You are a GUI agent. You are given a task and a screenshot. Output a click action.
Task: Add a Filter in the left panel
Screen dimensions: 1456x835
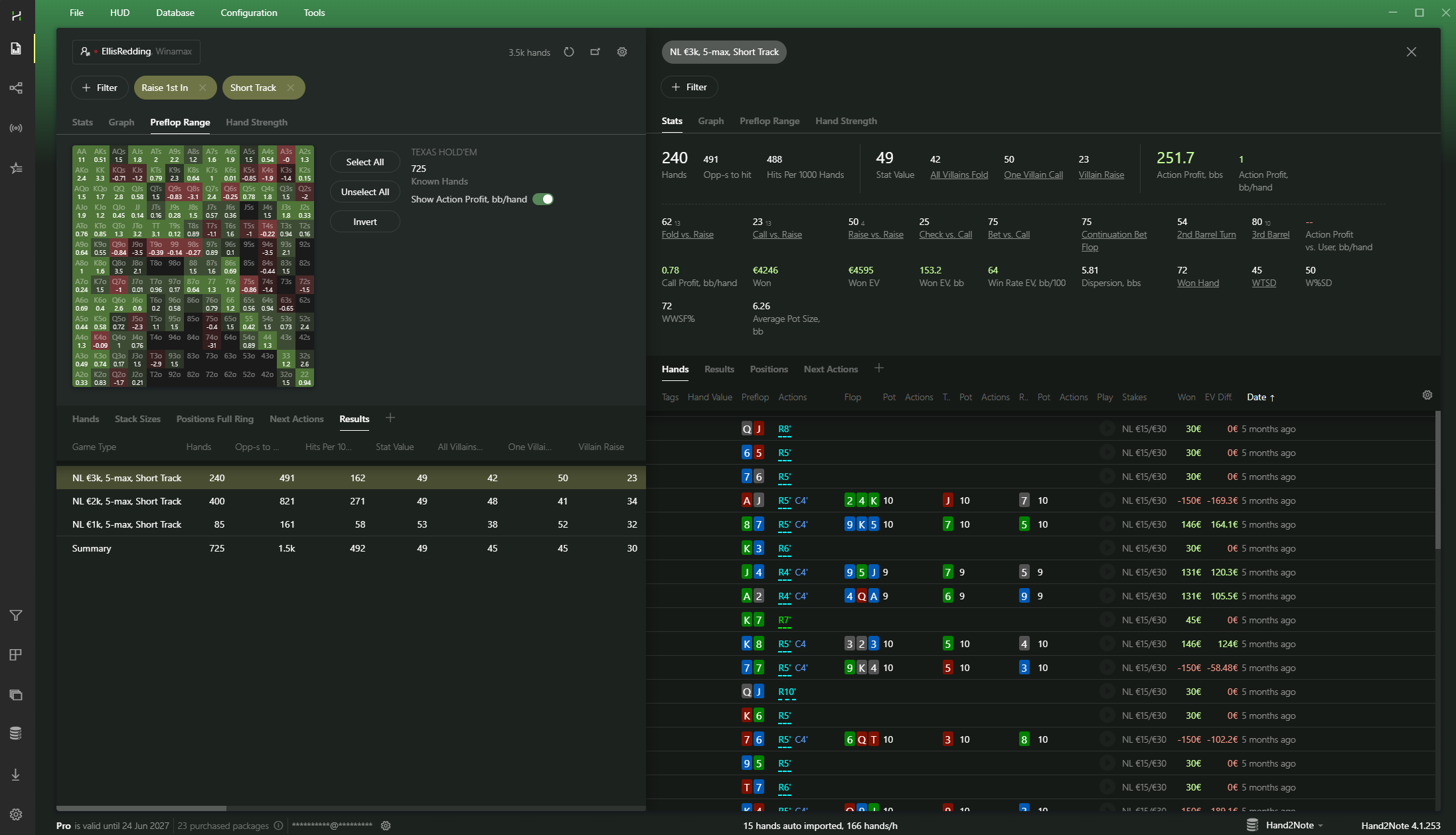coord(99,88)
